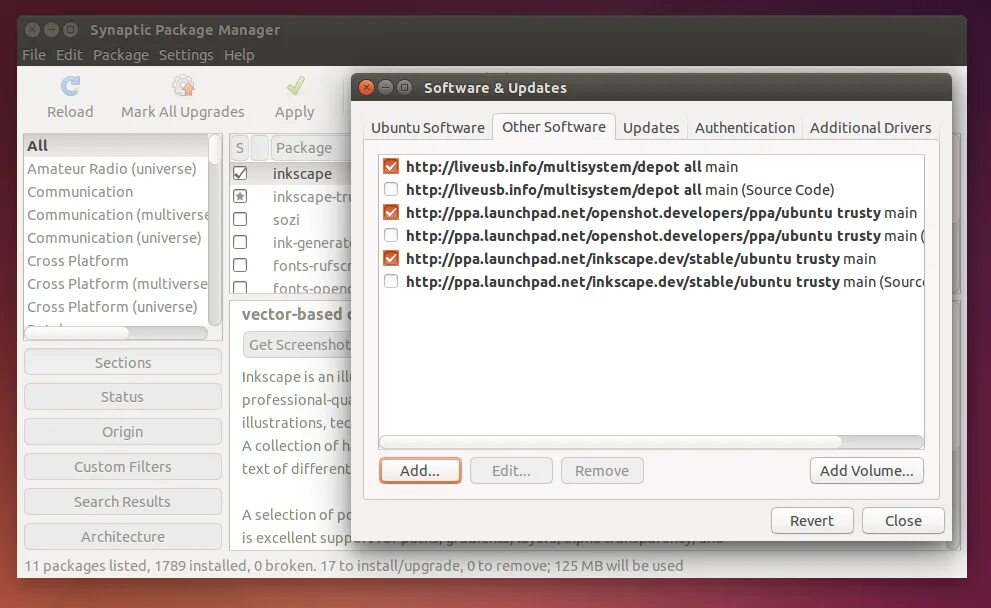Image resolution: width=991 pixels, height=608 pixels.
Task: Toggle inkscape.dev stable Source Code checkbox
Action: 391,281
